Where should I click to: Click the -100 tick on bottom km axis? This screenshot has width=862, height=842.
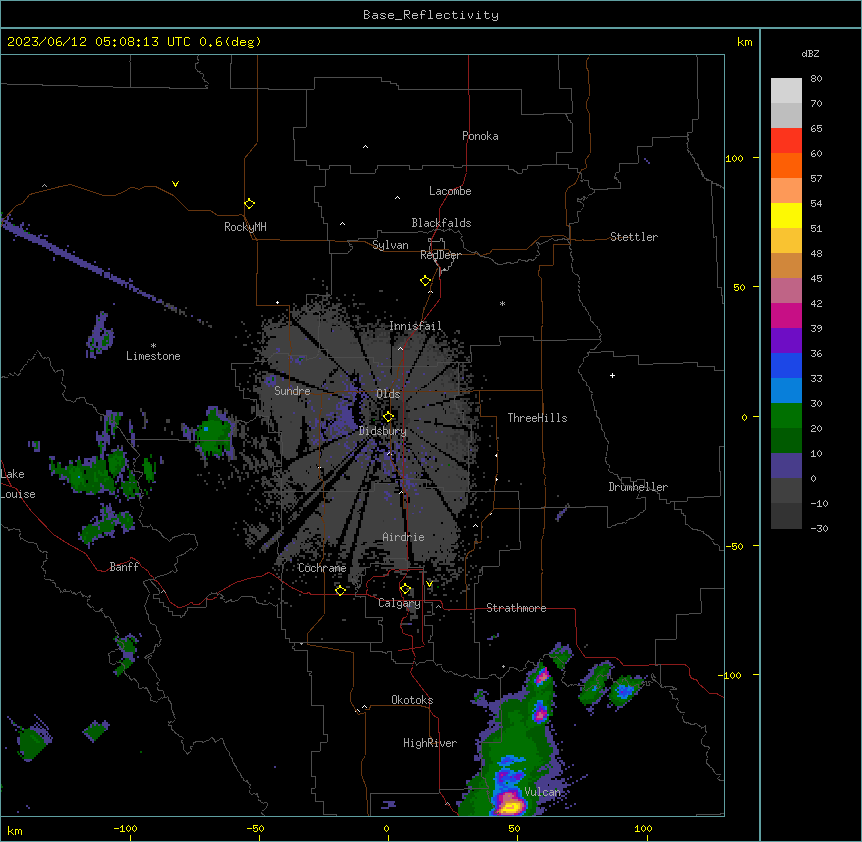tap(125, 828)
